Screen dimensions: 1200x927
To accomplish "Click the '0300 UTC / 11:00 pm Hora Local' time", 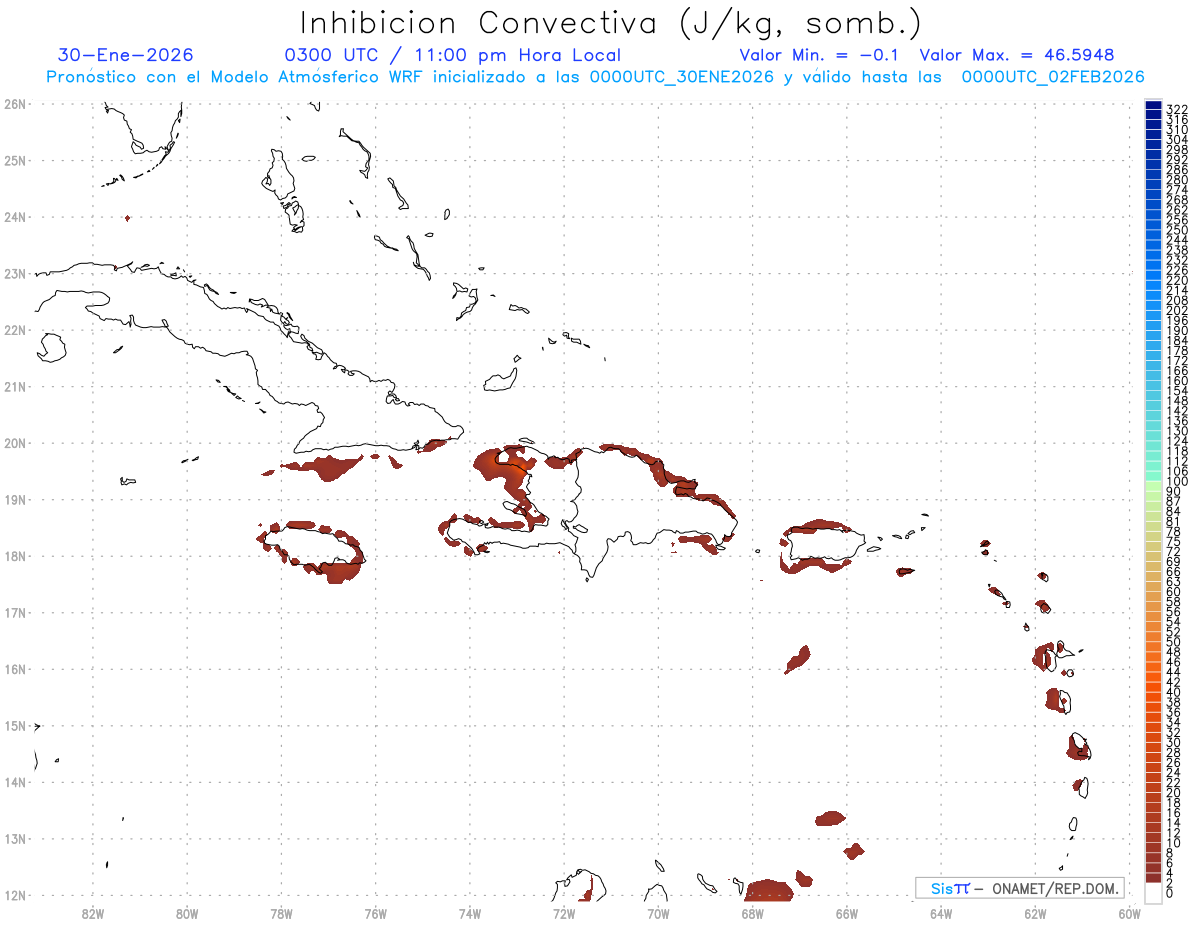I will pos(453,55).
